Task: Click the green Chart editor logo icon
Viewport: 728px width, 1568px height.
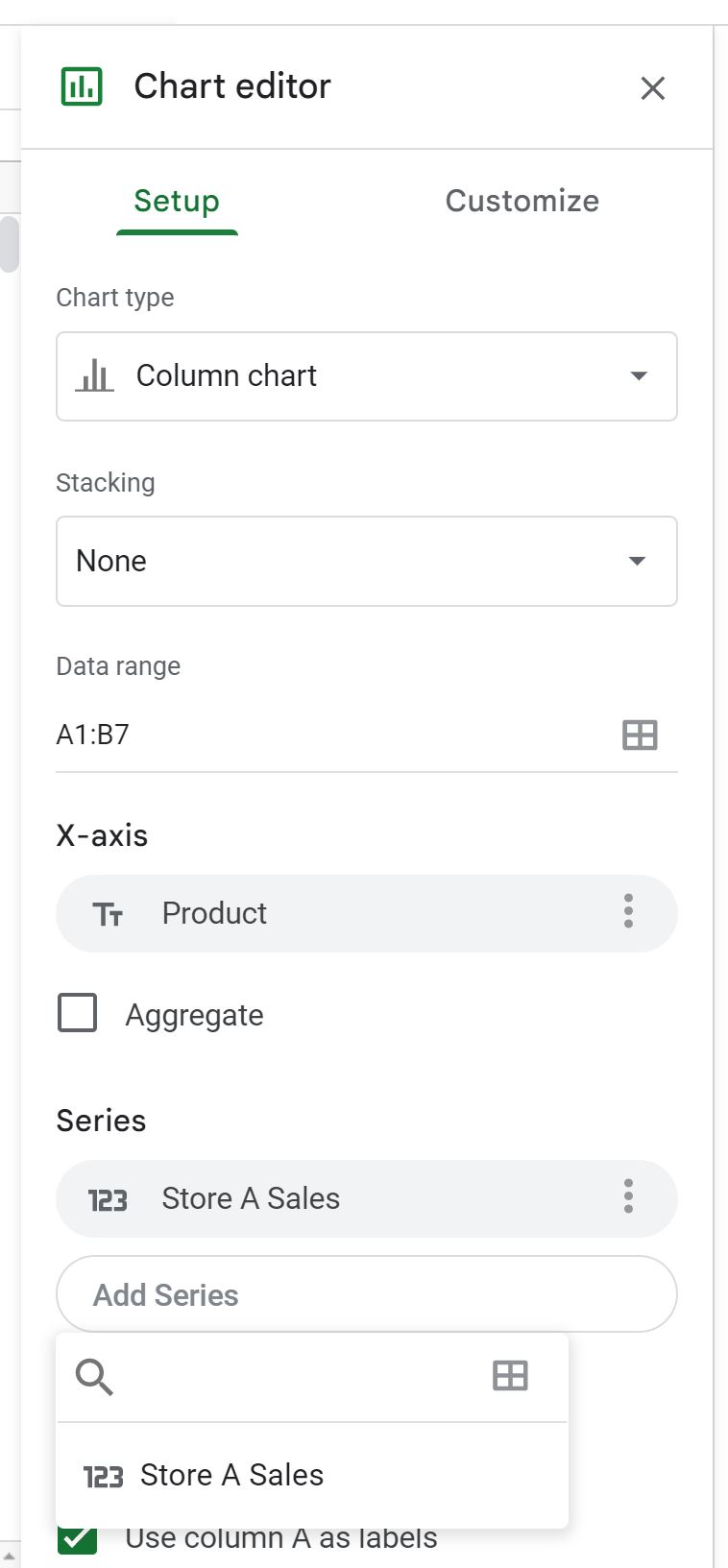Action: pos(82,86)
